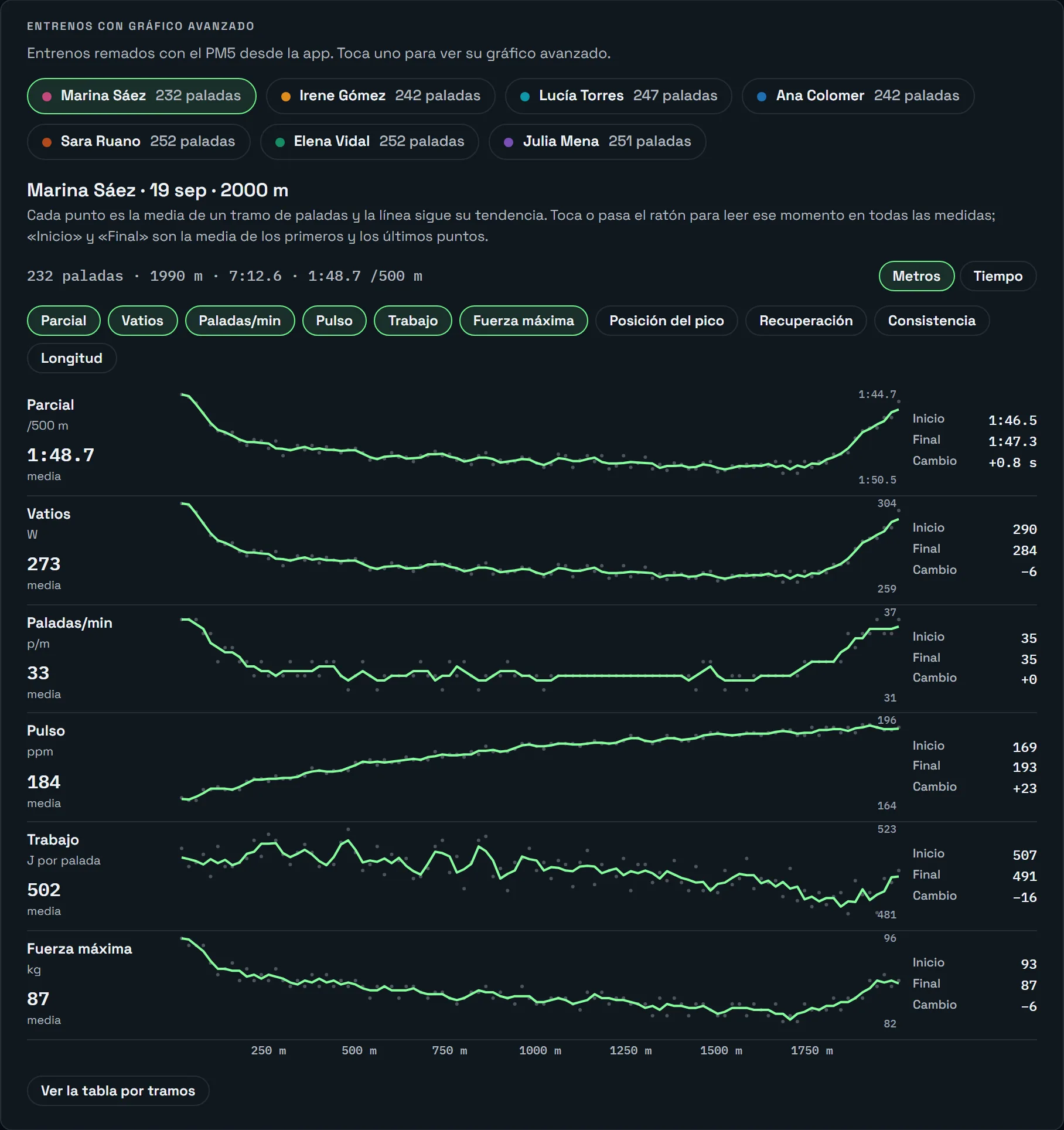This screenshot has width=1064, height=1130.
Task: Click the 273 average watts value
Action: point(43,564)
